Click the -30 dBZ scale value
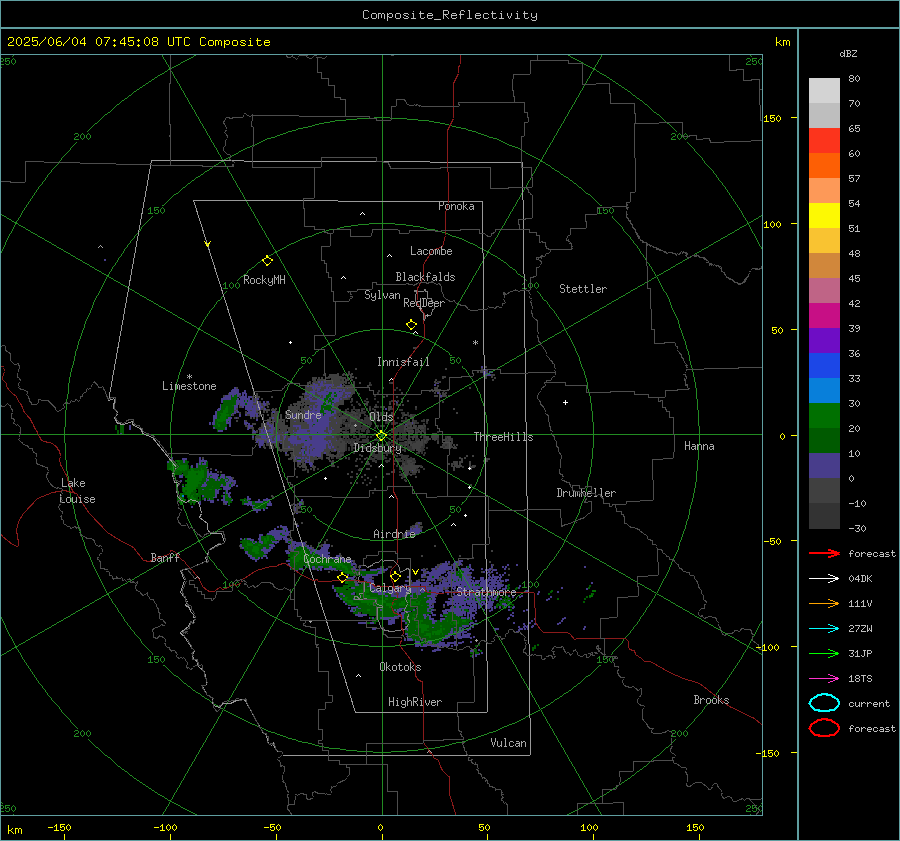The image size is (900, 841). 857,528
